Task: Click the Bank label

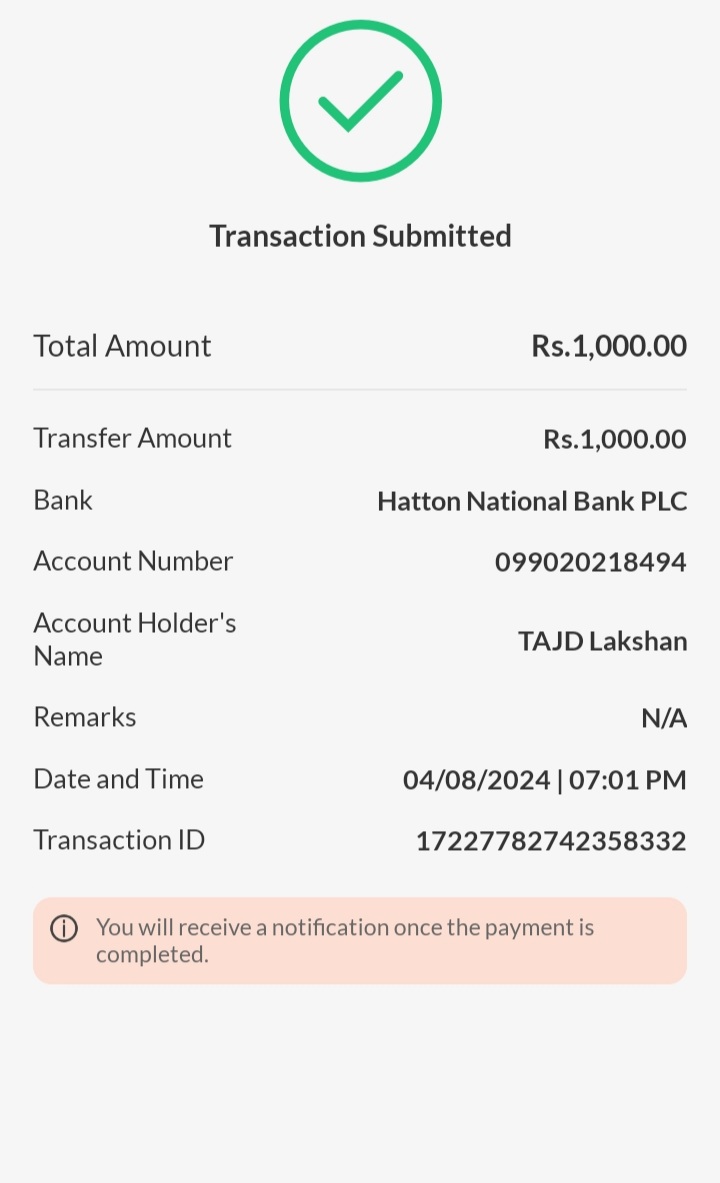Action: (x=63, y=500)
